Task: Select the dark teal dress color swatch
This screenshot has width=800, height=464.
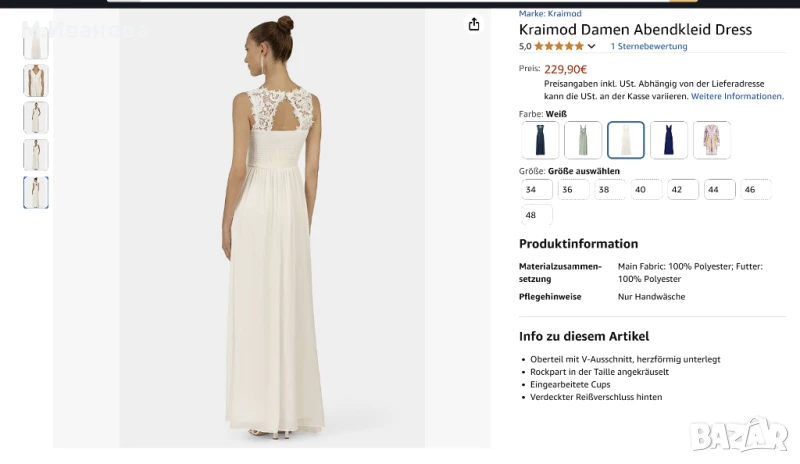Action: [540, 140]
